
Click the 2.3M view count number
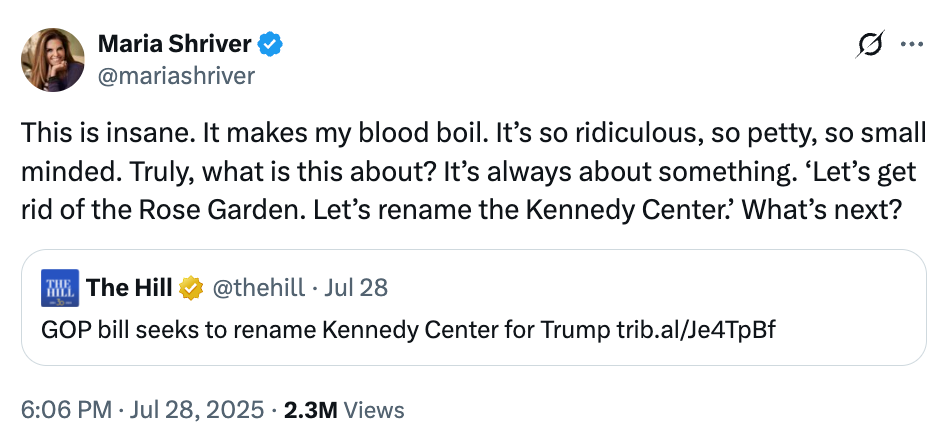pos(312,410)
